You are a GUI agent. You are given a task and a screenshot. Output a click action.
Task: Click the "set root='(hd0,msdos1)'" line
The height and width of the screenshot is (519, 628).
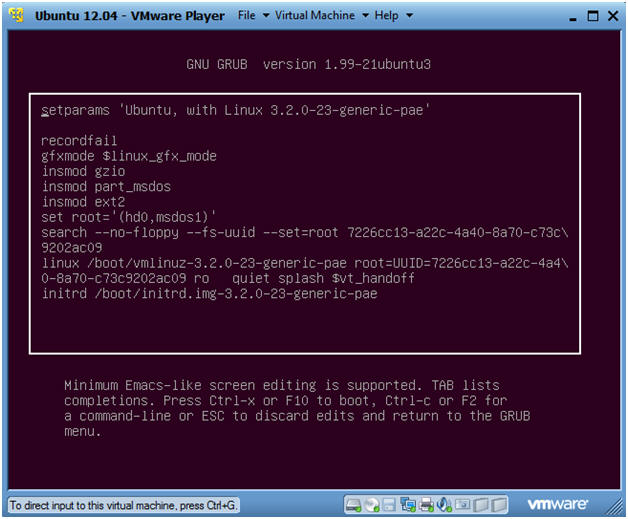coord(129,217)
